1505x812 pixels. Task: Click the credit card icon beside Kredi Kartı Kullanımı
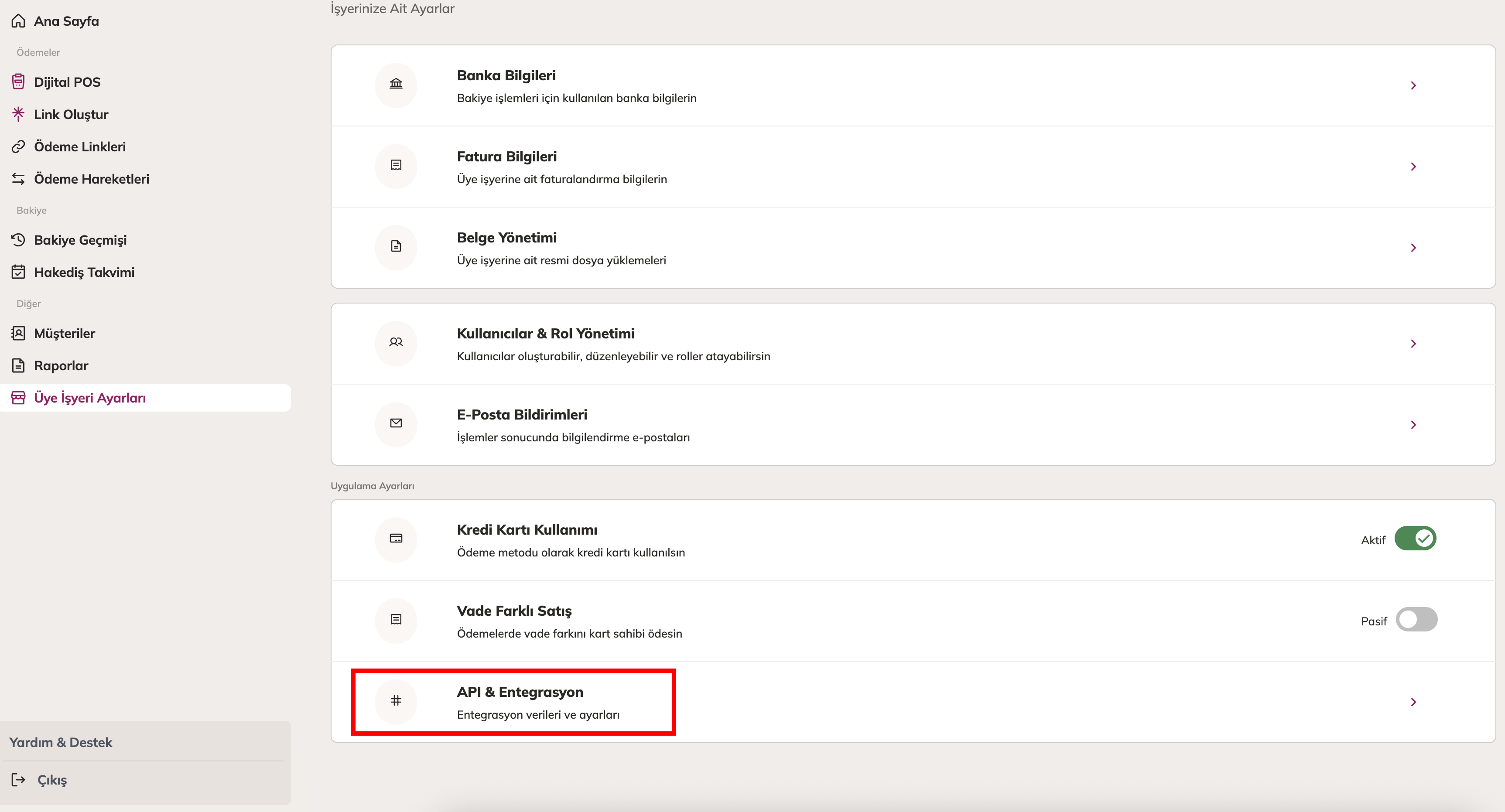(x=396, y=539)
